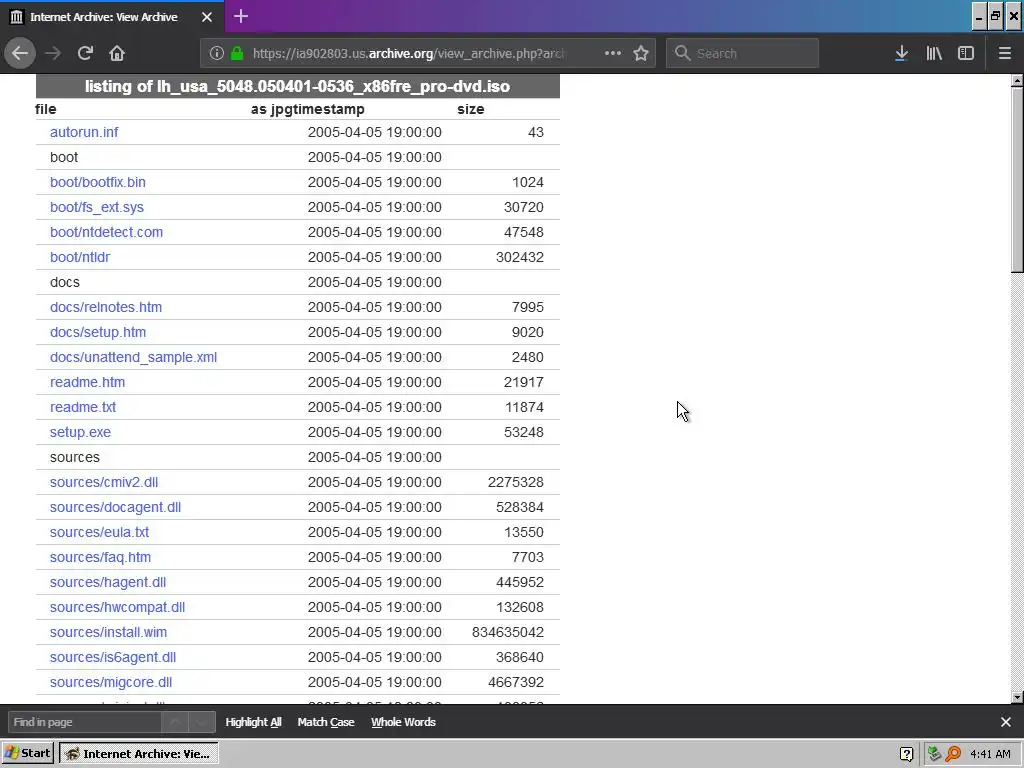The image size is (1024, 768).
Task: Close the Internet Archive tab
Action: point(207,17)
